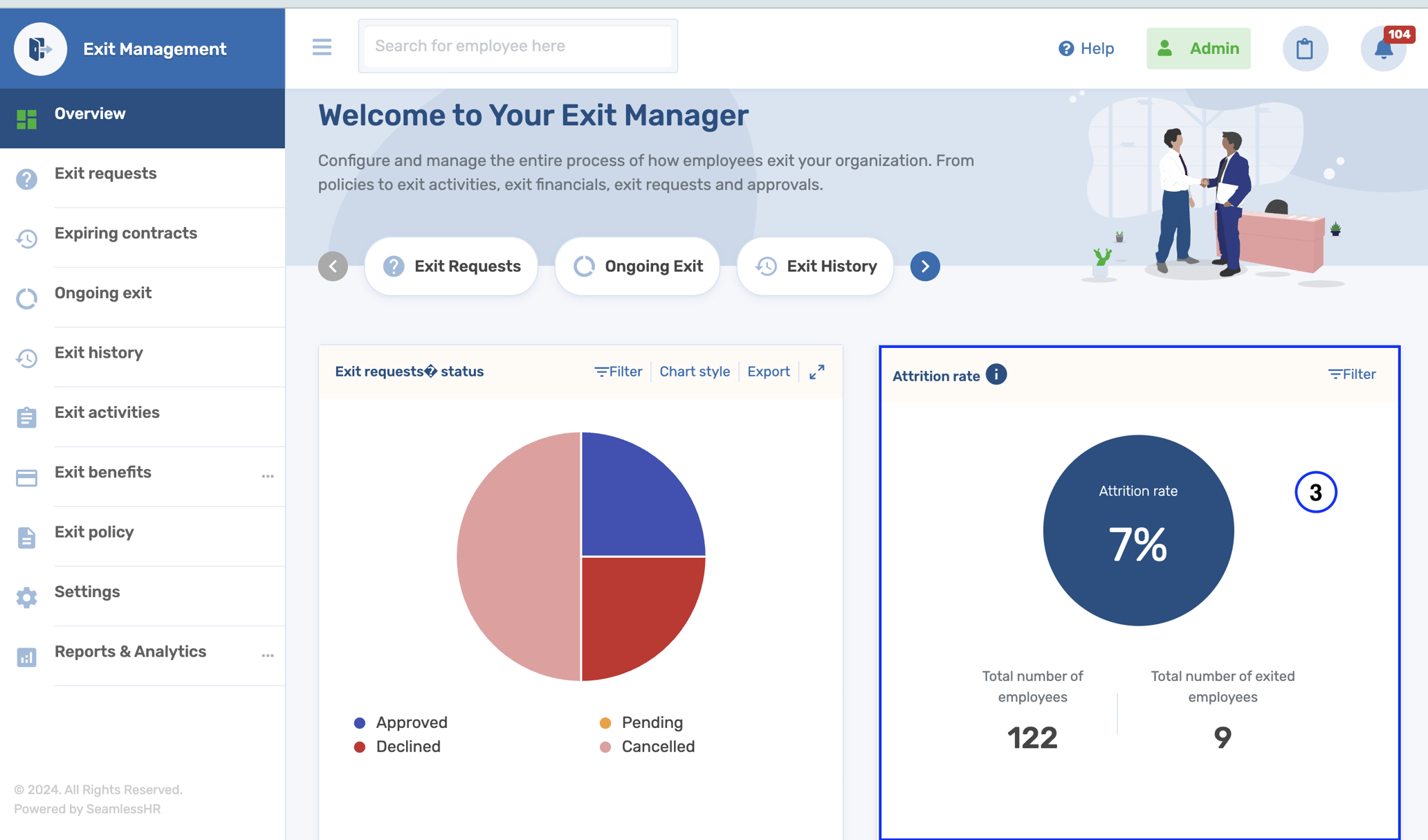The image size is (1428, 840).
Task: Click the Export link on exit requests
Action: click(768, 371)
